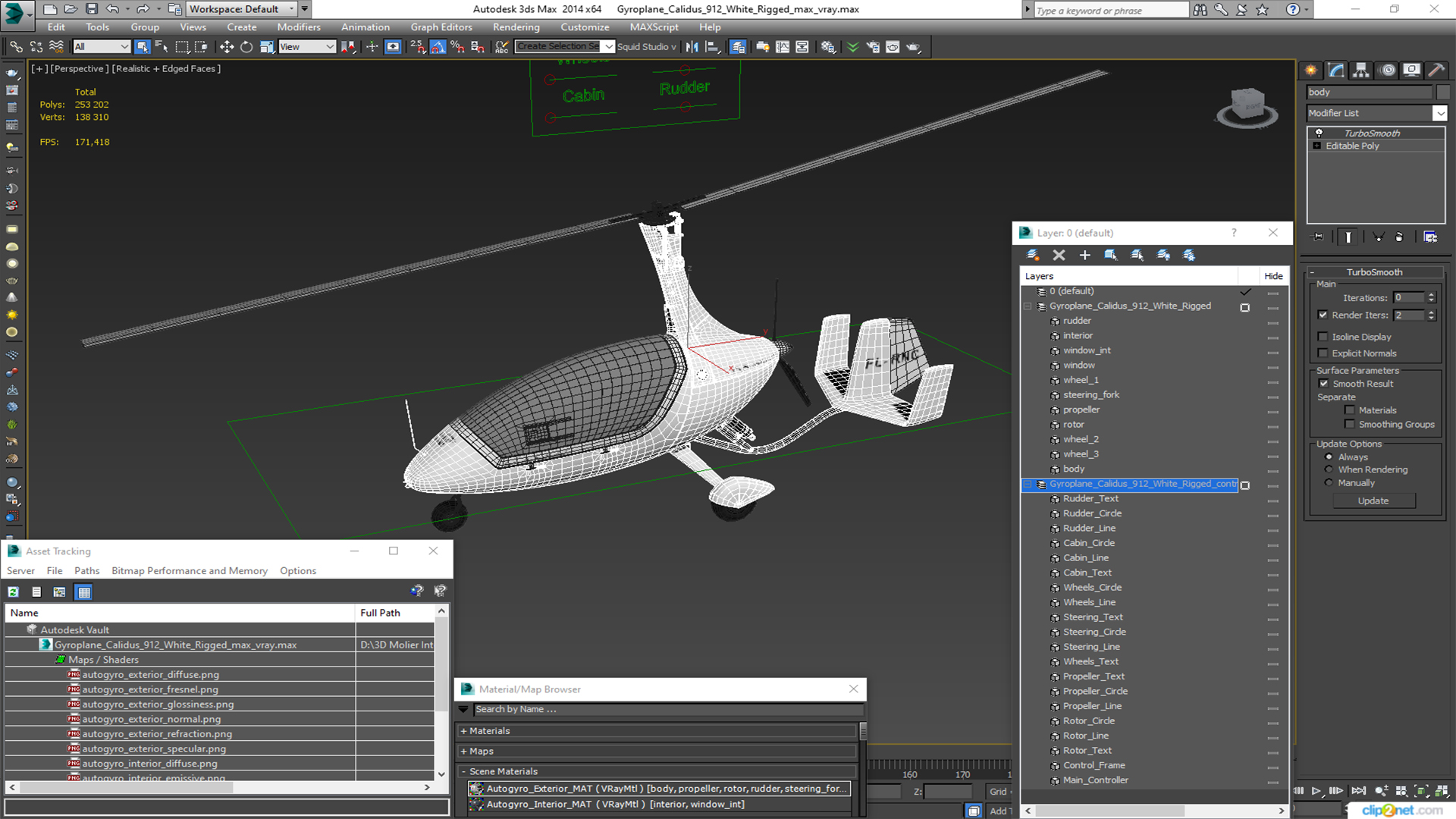Enable the Isoline Display checkbox
Screen dimensions: 1456x819
(1323, 337)
